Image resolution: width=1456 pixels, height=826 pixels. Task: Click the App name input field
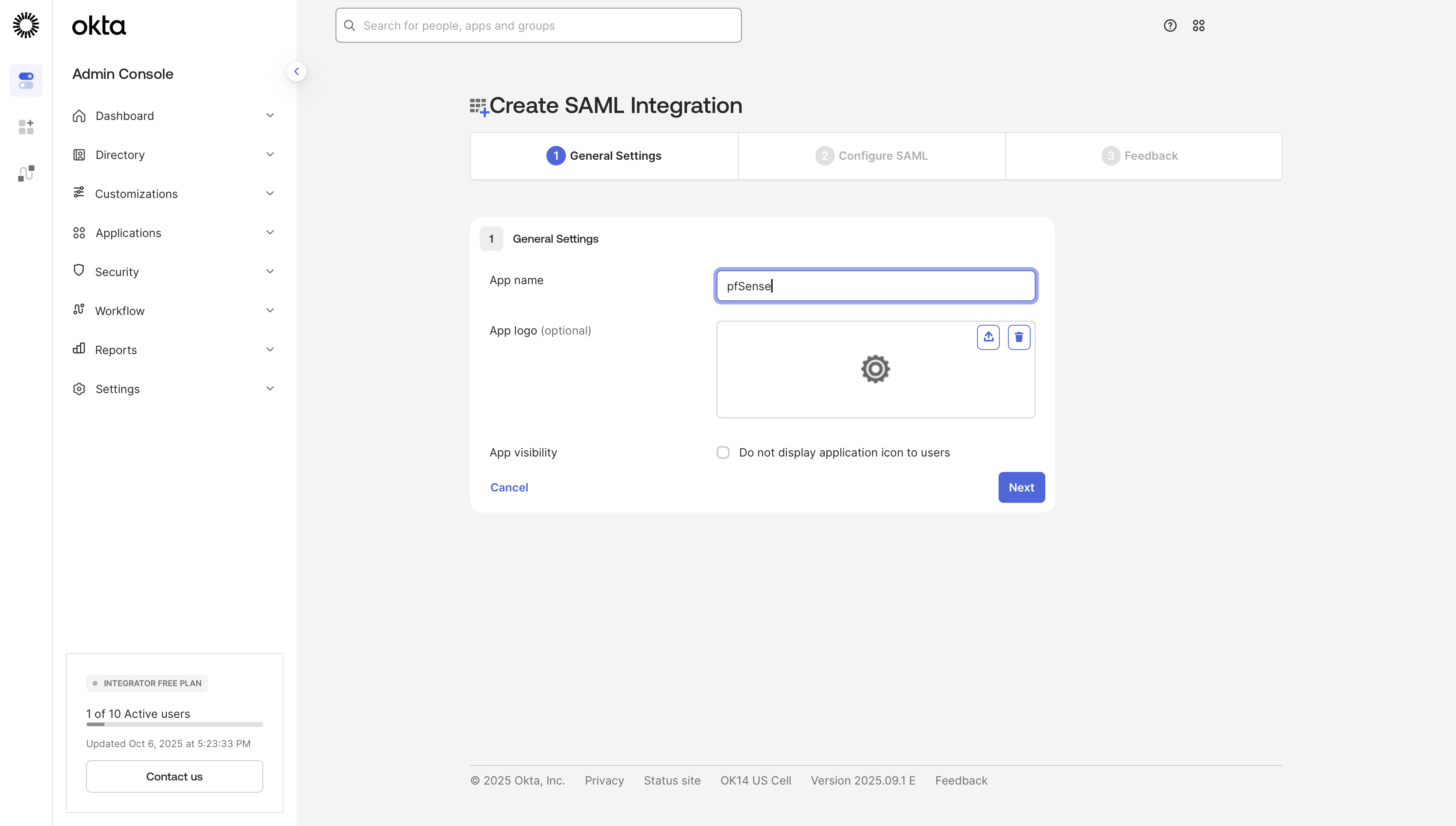click(x=875, y=285)
